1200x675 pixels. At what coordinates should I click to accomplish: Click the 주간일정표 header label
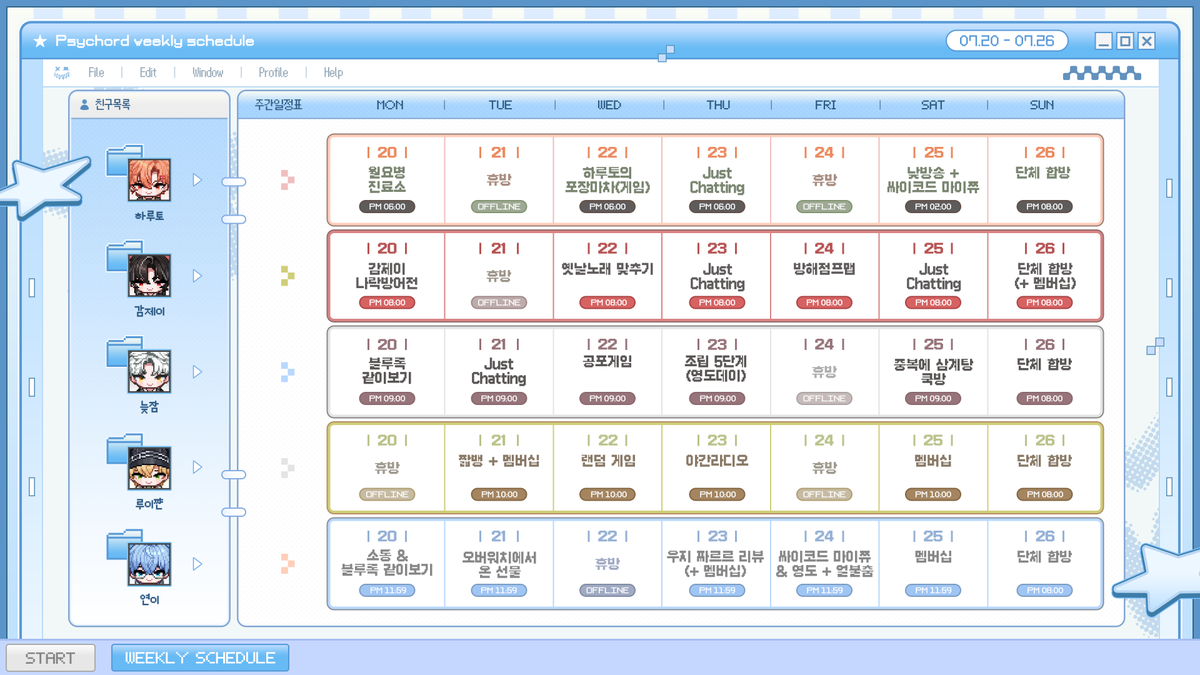278,105
